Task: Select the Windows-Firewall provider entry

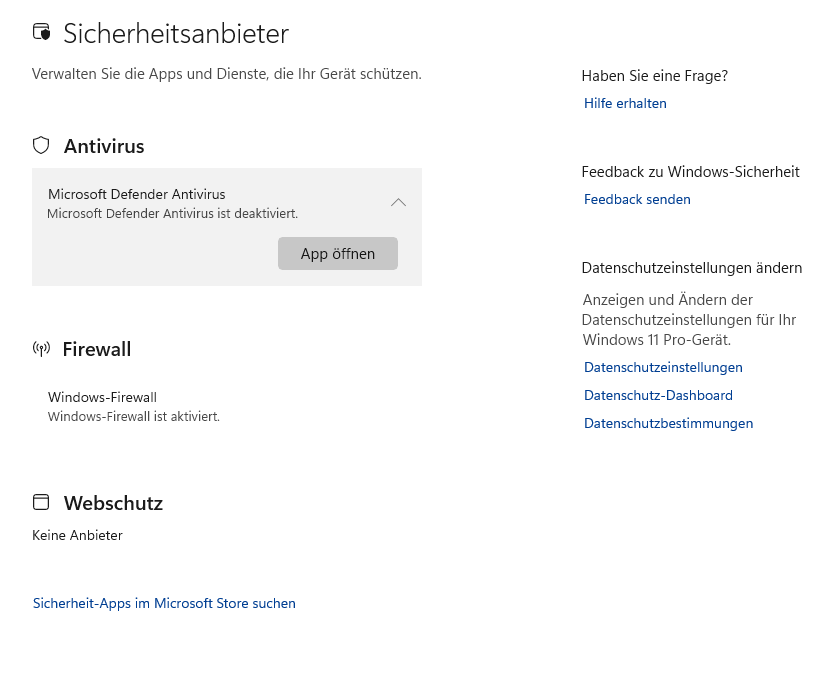Action: tap(227, 407)
